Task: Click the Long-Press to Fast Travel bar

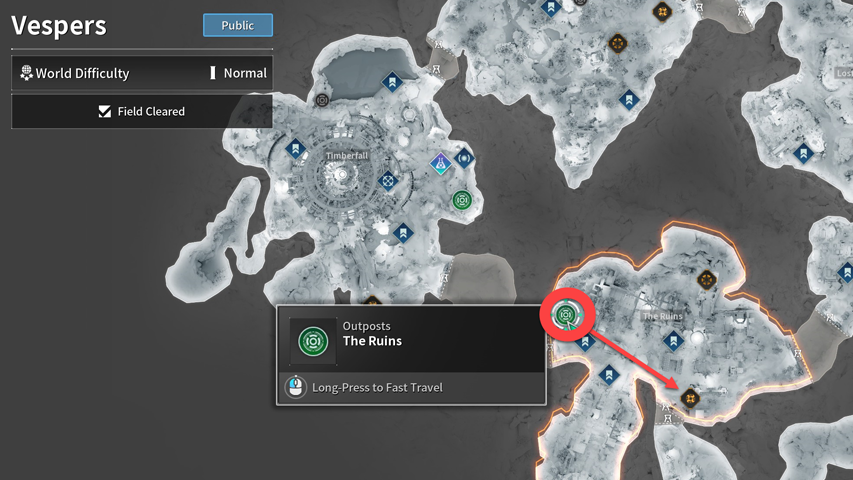Action: (x=411, y=387)
